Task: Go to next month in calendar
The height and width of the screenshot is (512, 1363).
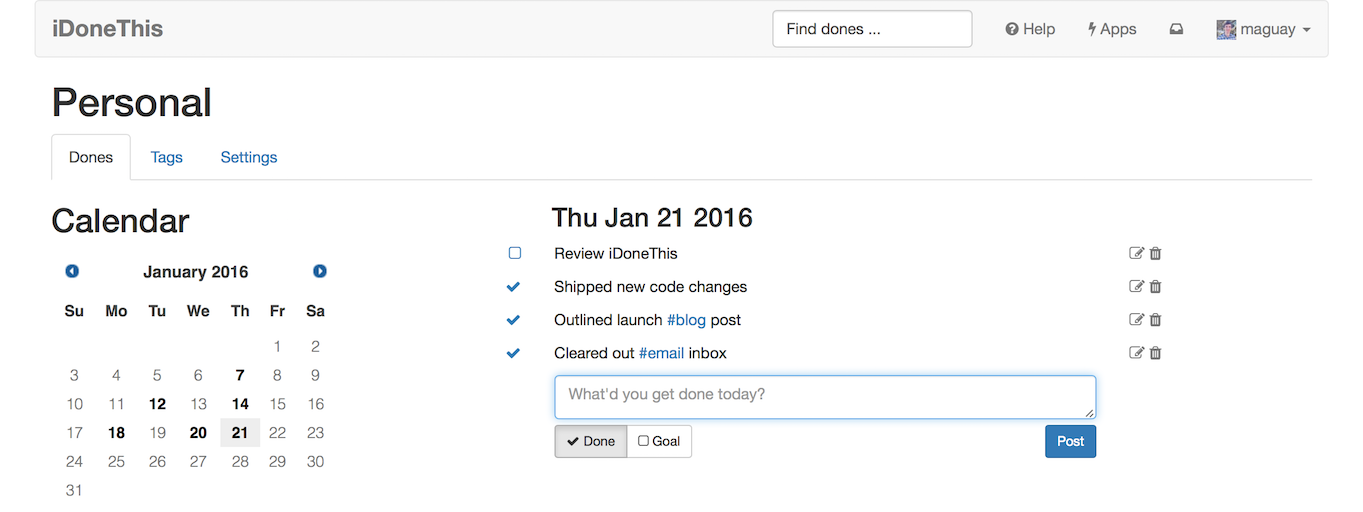Action: (x=320, y=271)
